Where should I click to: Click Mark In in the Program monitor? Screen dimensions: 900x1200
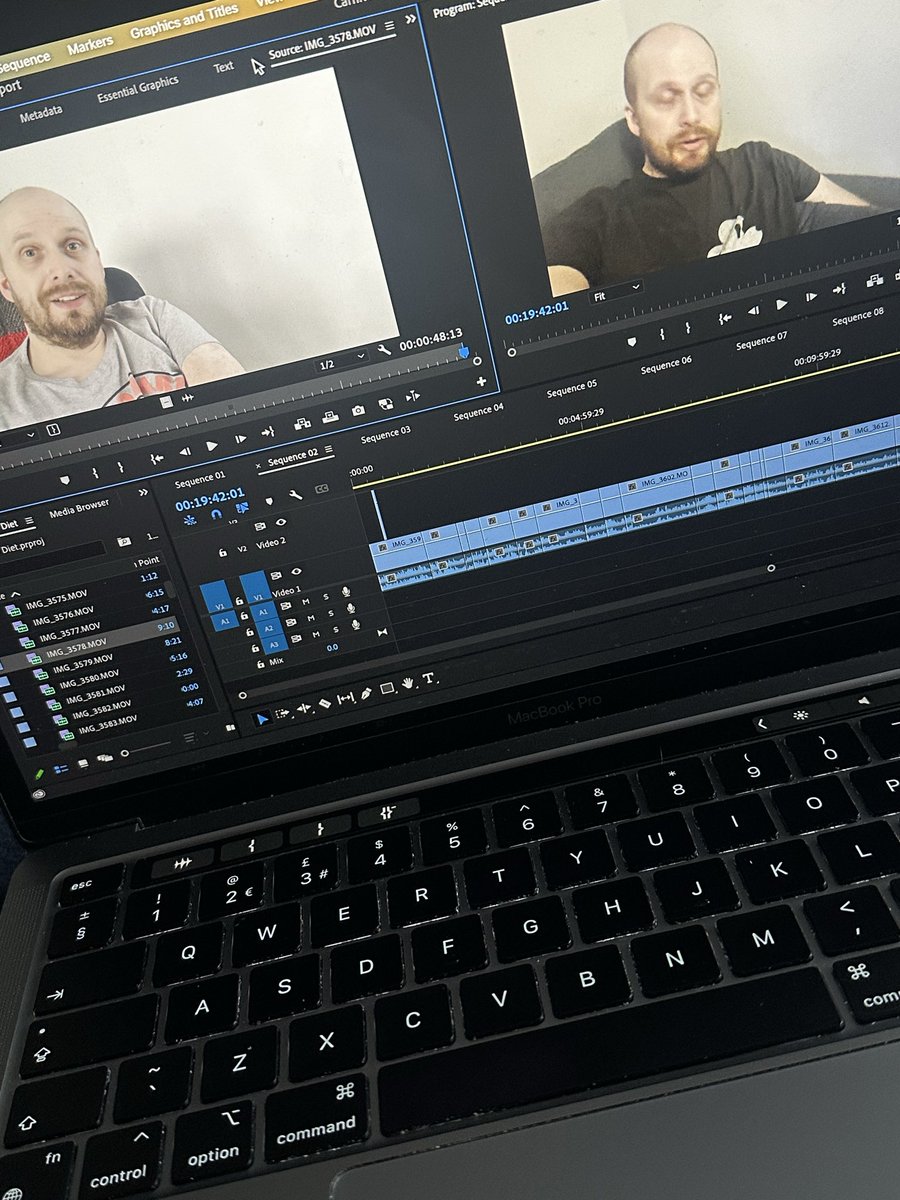click(x=662, y=334)
